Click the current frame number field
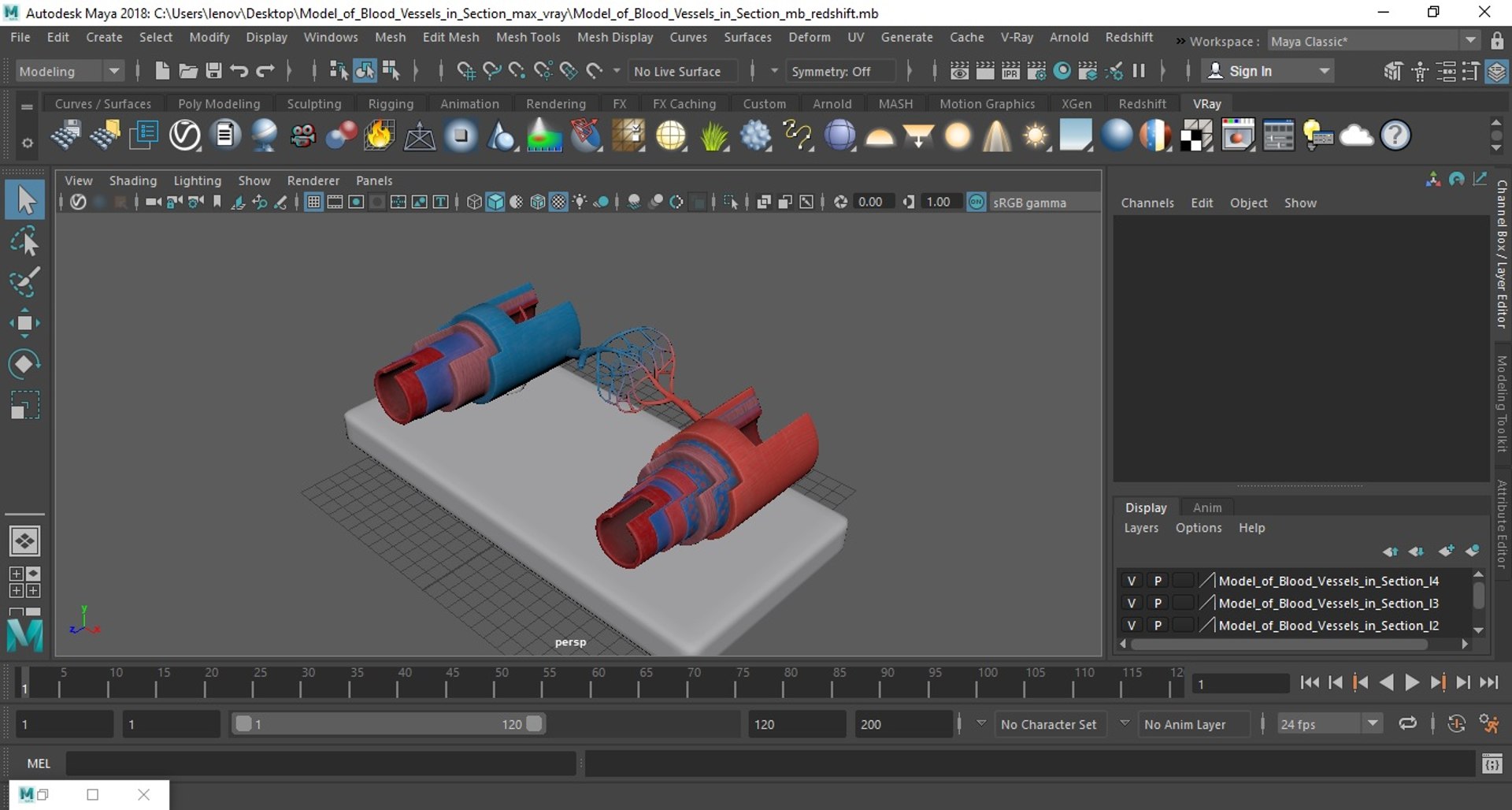This screenshot has width=1512, height=810. (x=1240, y=683)
